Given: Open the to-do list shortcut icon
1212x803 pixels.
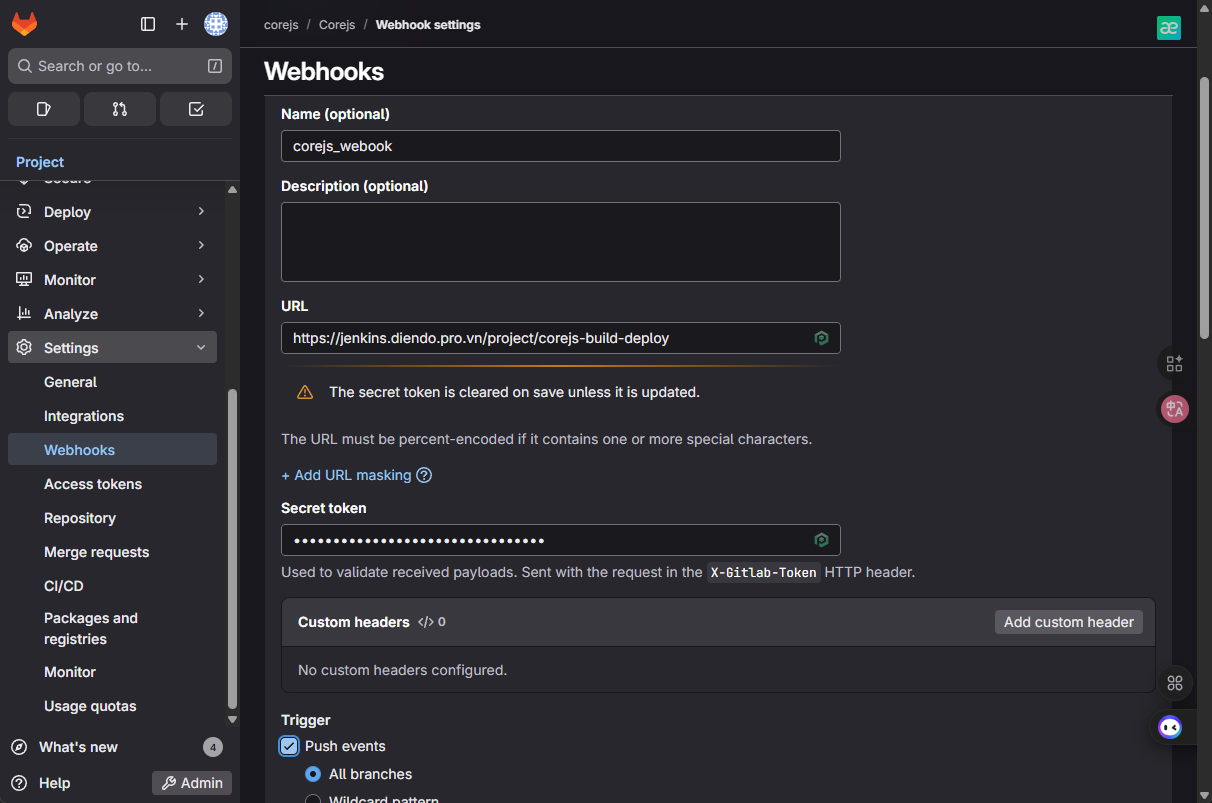Looking at the screenshot, I should pyautogui.click(x=196, y=109).
